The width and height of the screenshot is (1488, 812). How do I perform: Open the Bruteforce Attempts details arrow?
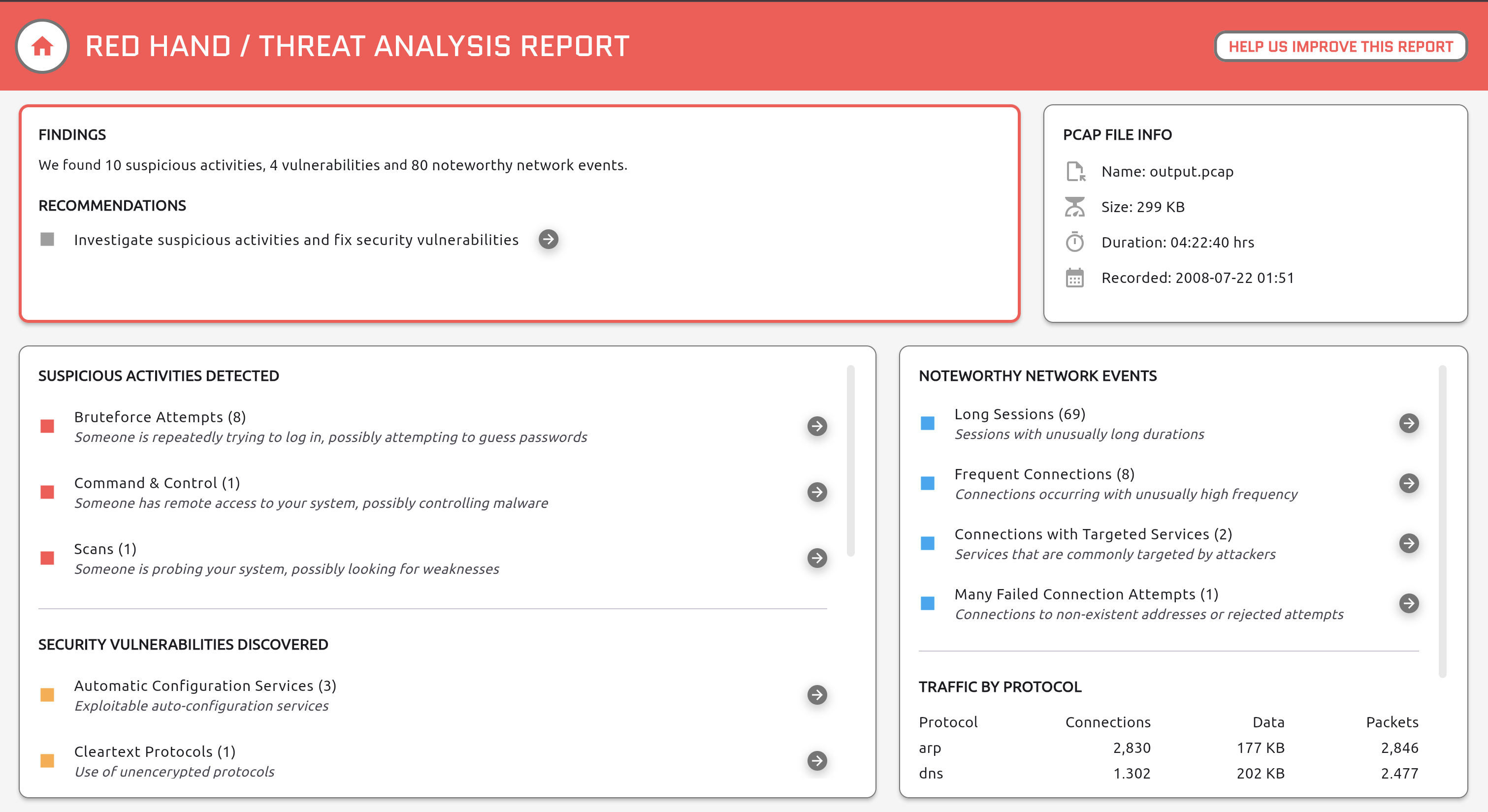click(x=817, y=426)
